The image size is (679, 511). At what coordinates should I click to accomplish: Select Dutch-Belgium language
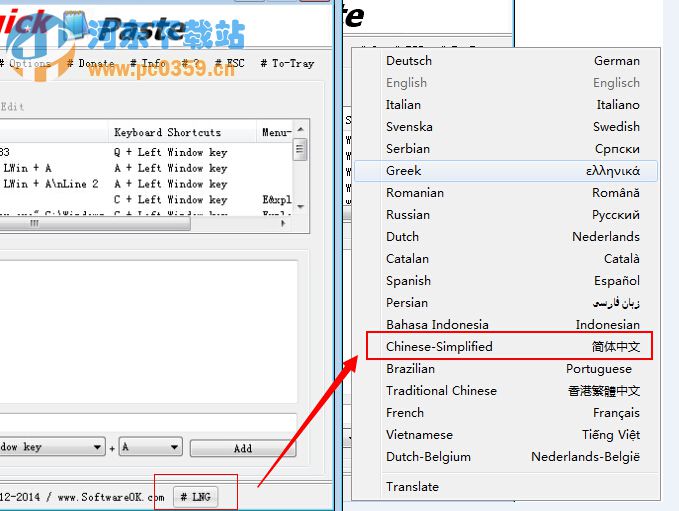point(506,457)
